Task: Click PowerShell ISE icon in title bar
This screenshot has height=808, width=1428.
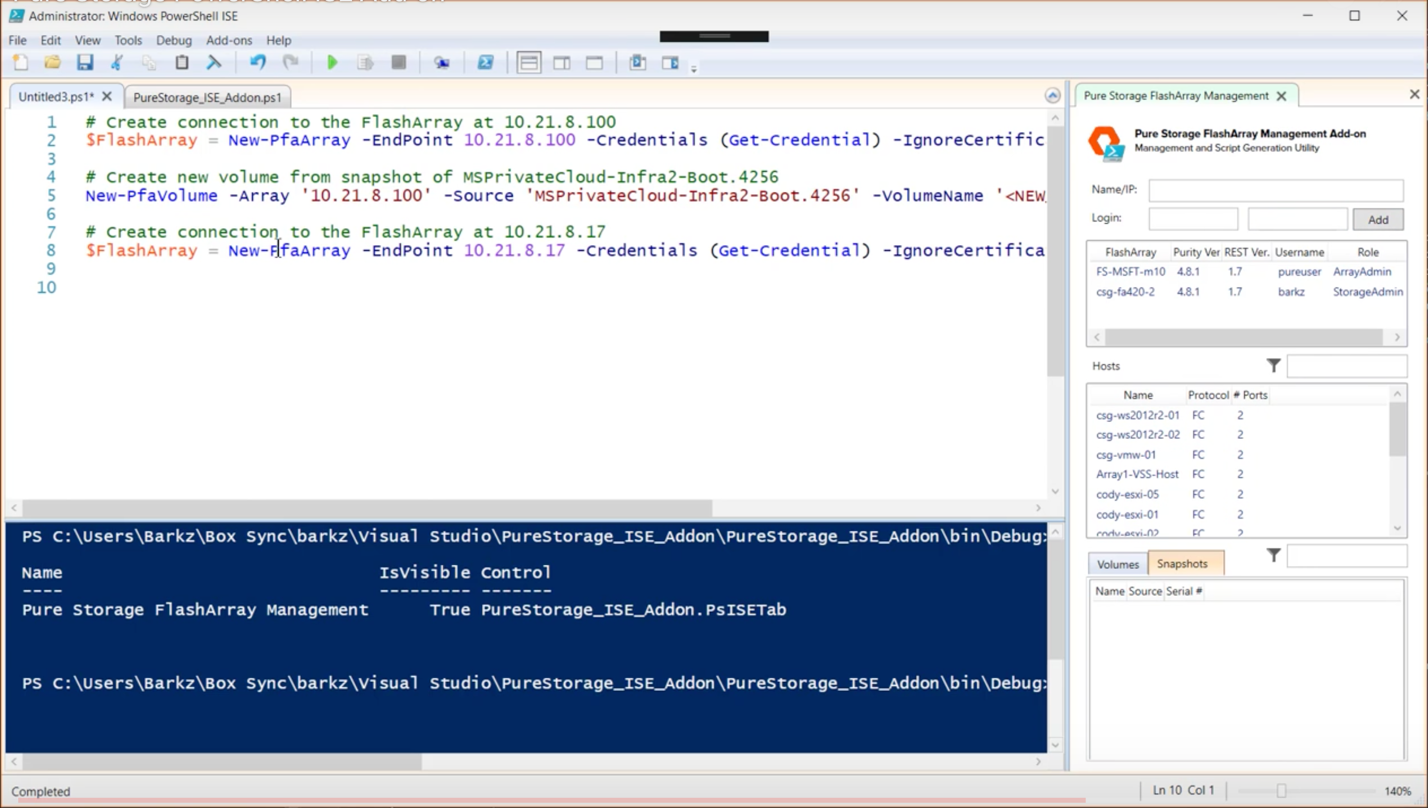Action: [x=16, y=16]
